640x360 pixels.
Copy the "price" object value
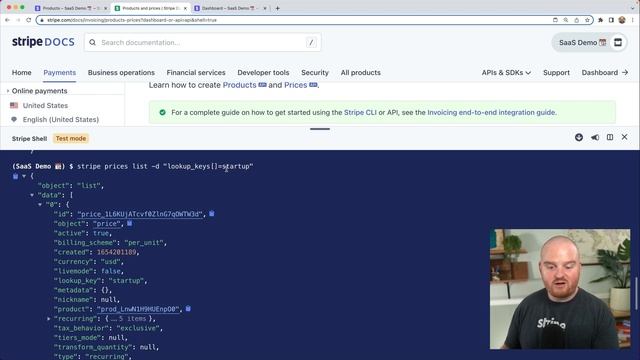(x=129, y=223)
